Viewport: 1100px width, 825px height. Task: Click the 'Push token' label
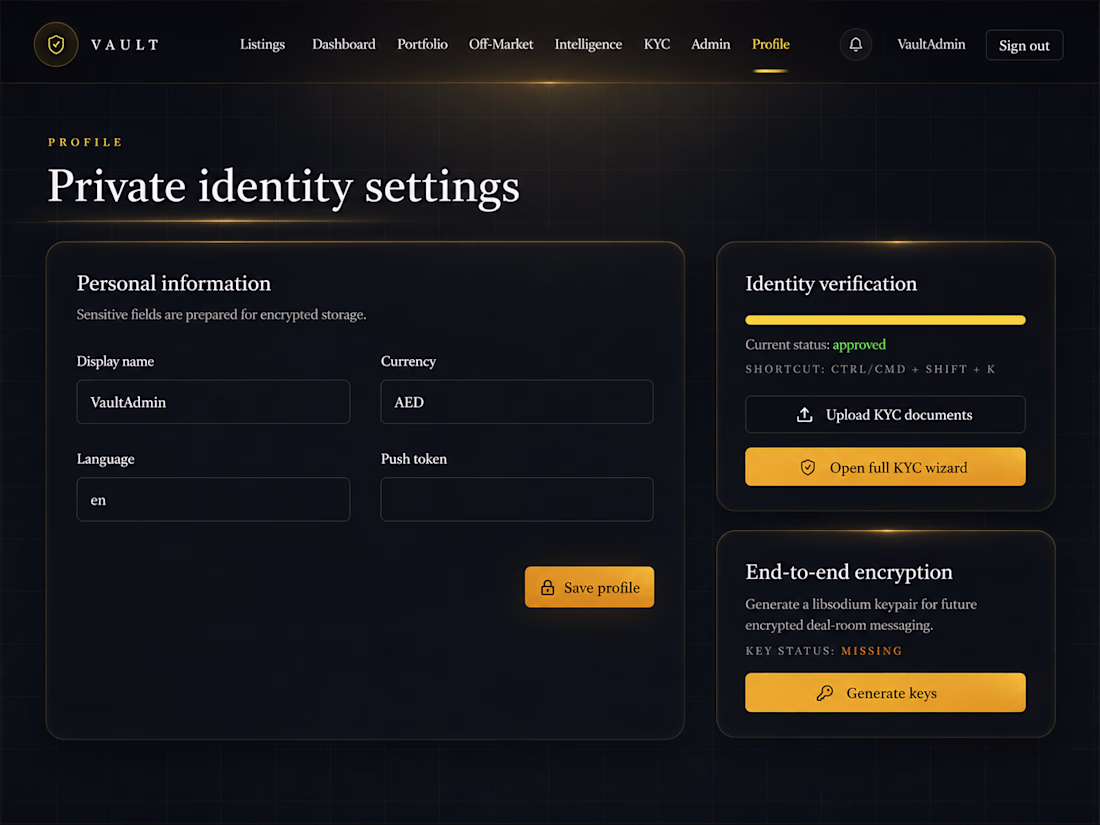click(x=413, y=459)
